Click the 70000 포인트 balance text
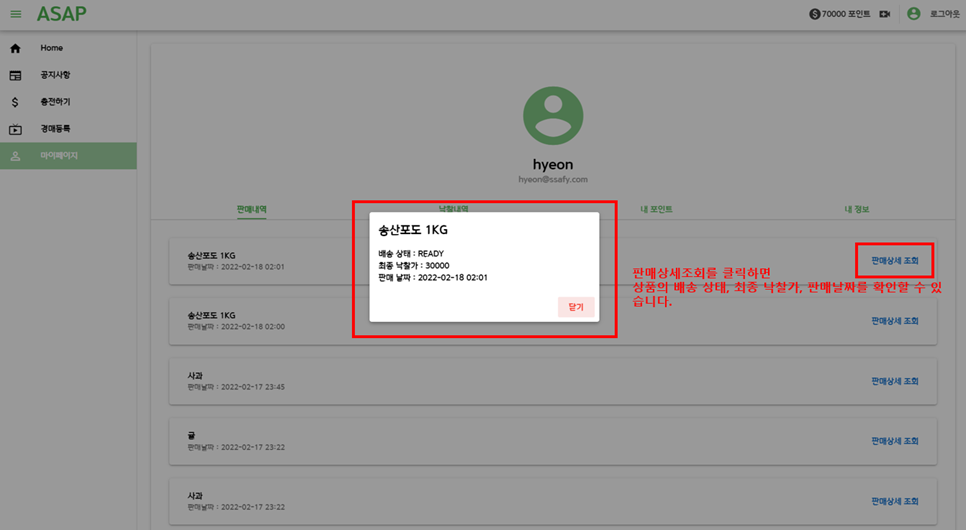966x530 pixels. 845,14
